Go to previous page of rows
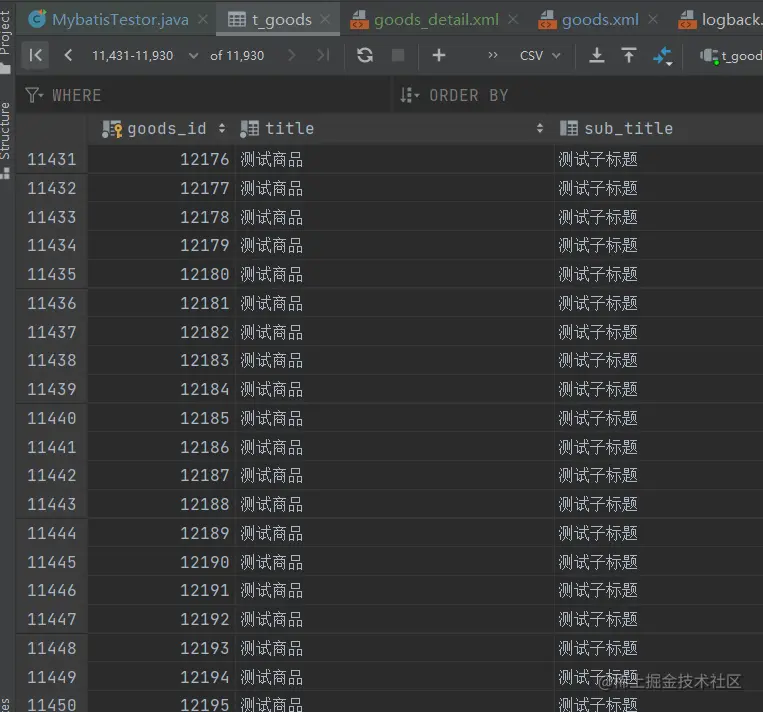Screen dimensions: 763x712 (69, 55)
